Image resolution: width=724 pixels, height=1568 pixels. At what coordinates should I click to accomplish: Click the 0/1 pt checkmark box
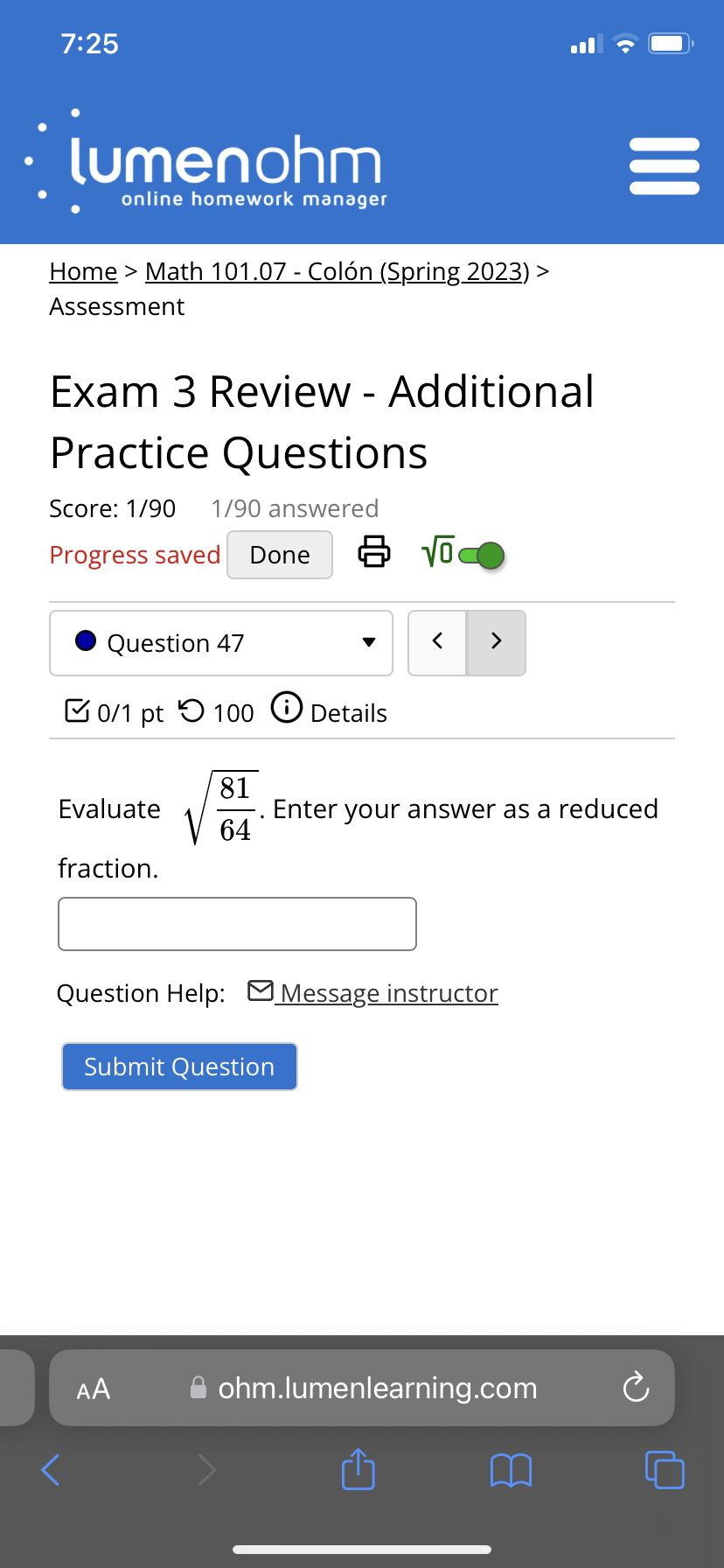coord(77,710)
